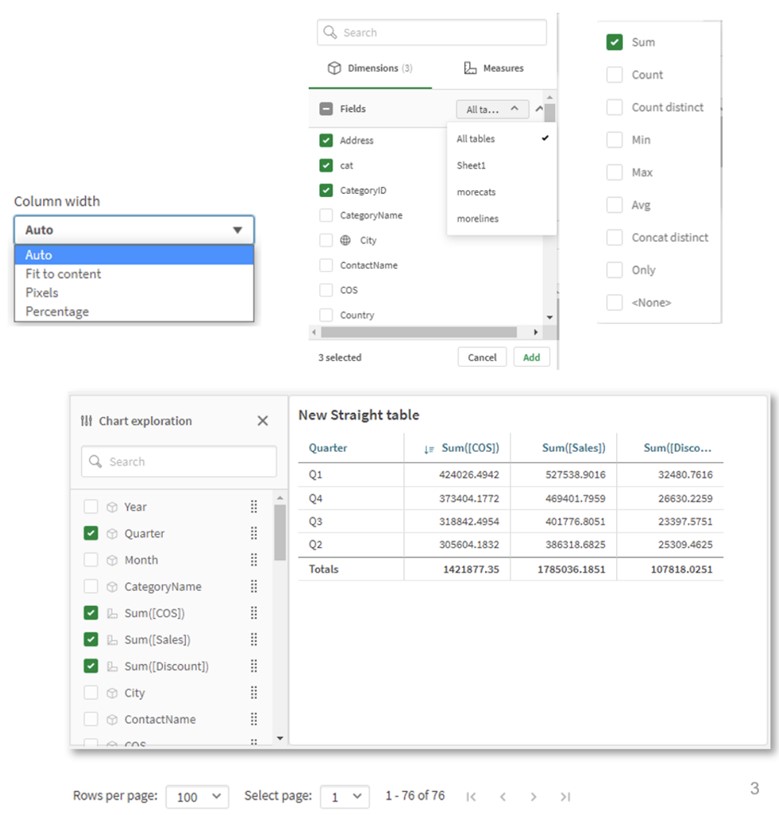Click the Cancel button
779x815 pixels.
[x=482, y=357]
